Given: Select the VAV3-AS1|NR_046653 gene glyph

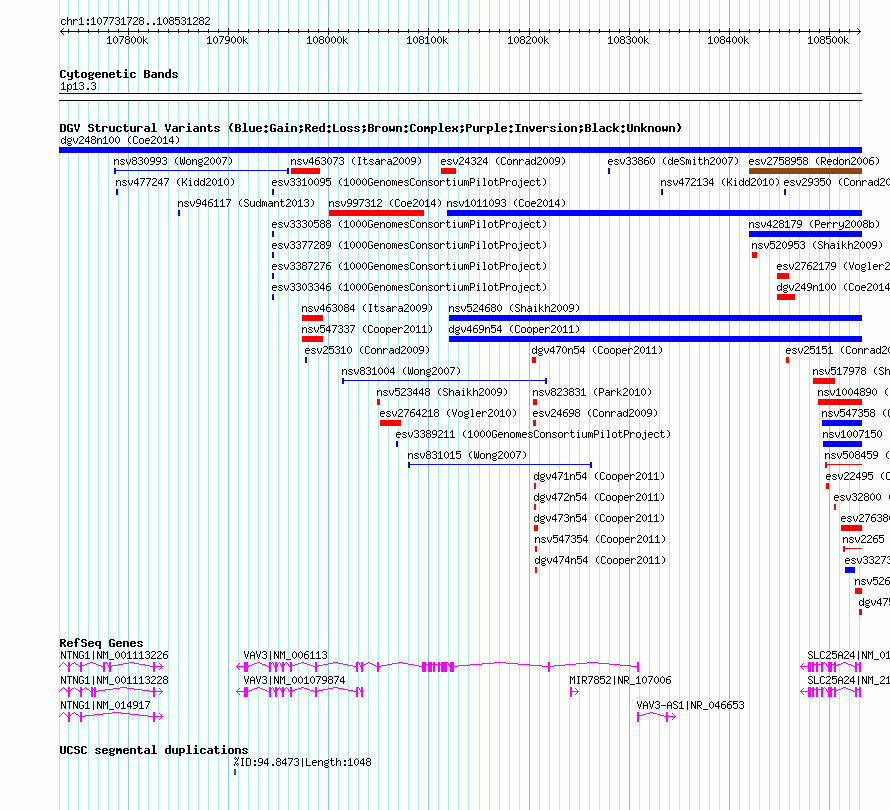Looking at the screenshot, I should click(x=656, y=717).
